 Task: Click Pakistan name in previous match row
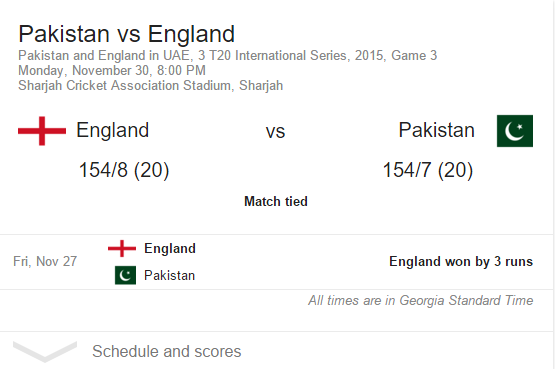click(x=170, y=275)
